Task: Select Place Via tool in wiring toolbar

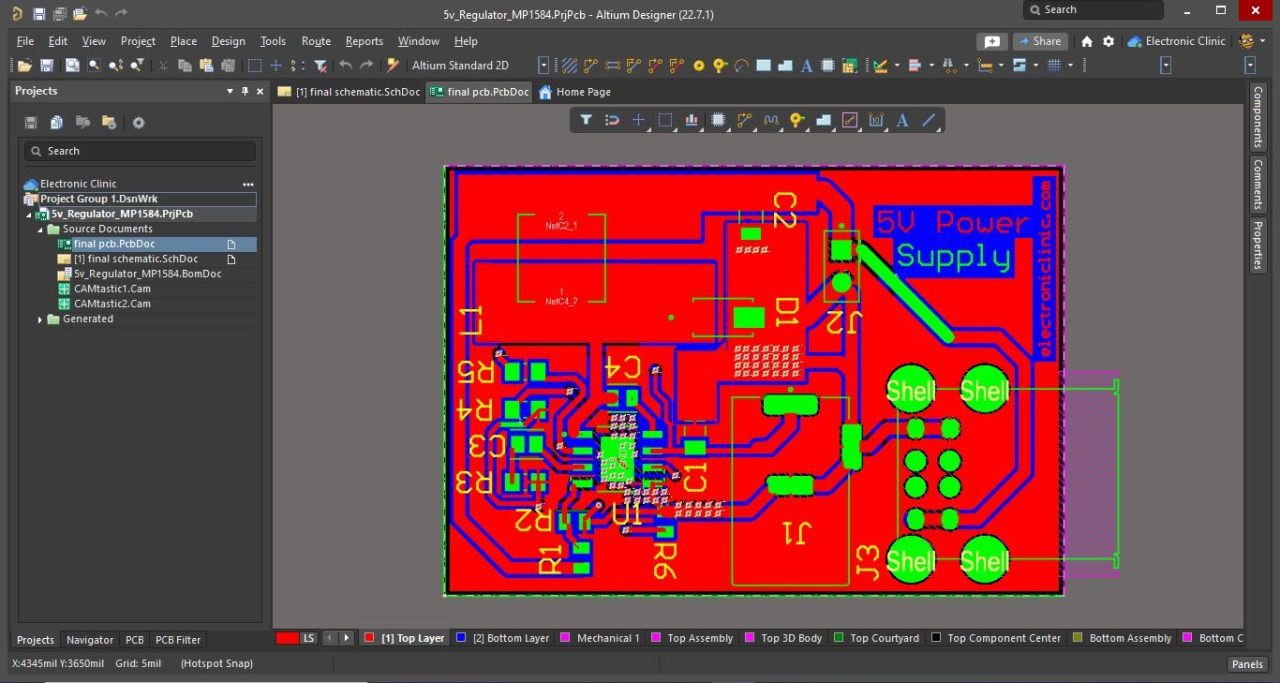Action: click(720, 65)
